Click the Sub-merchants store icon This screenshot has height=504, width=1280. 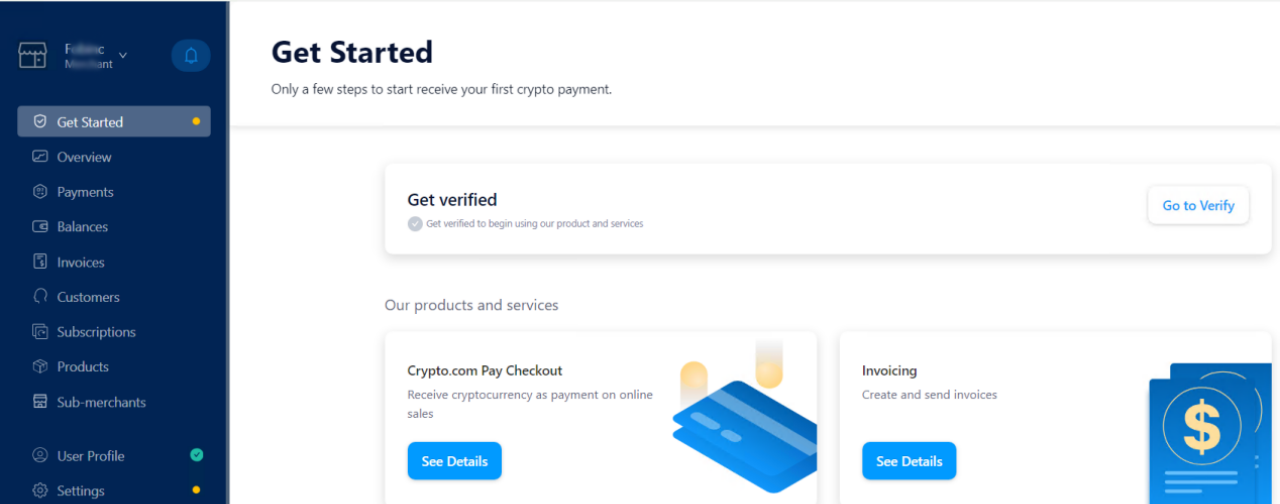click(40, 402)
